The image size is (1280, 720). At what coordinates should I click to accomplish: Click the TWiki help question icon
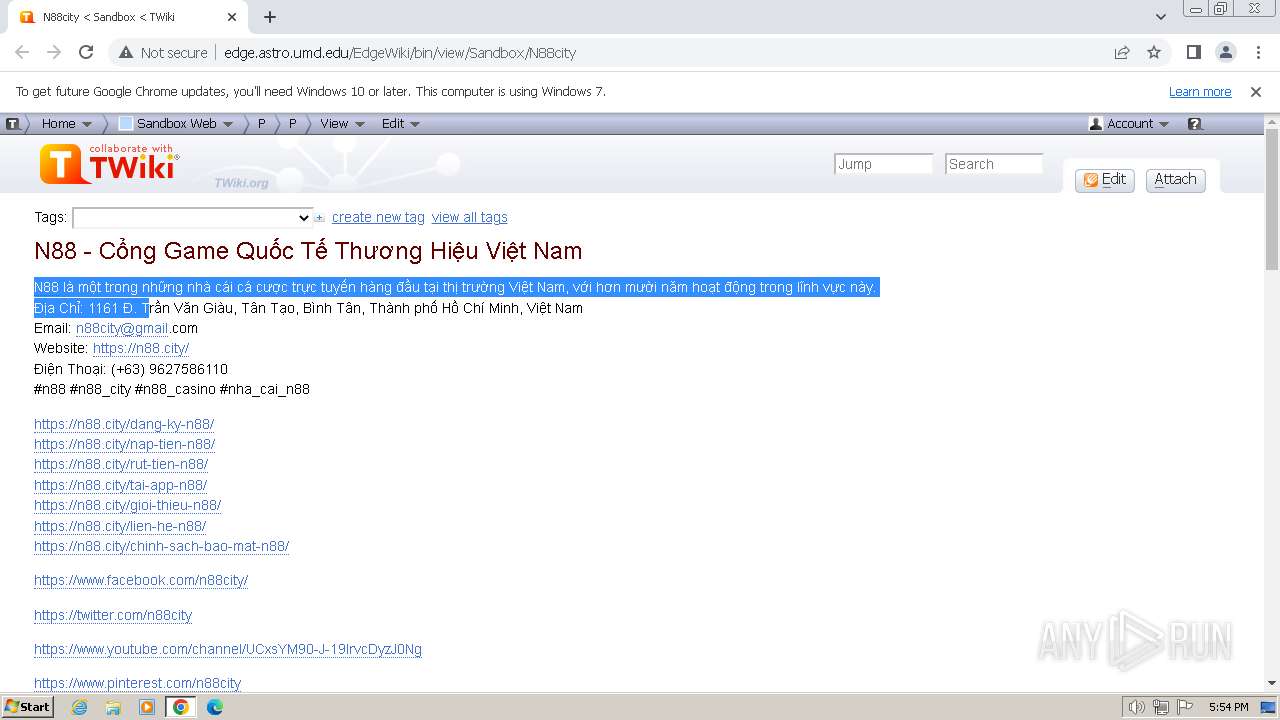click(1194, 124)
